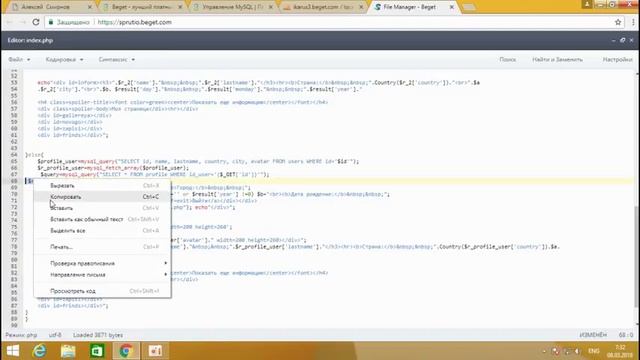Image resolution: width=640 pixels, height=360 pixels.
Task: Click line number 65 in the gutter
Action: 14,161
